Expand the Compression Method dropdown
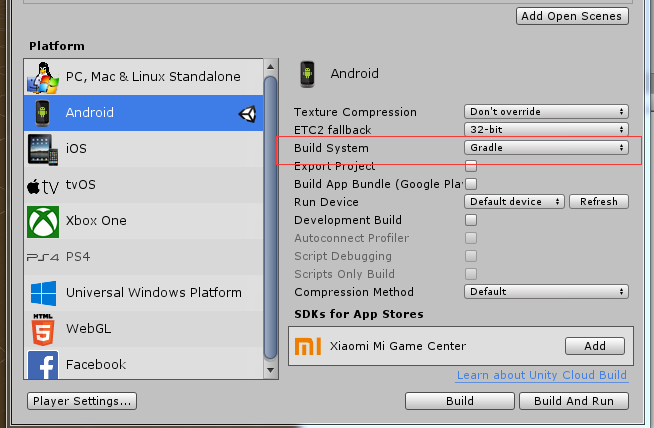 tap(546, 292)
